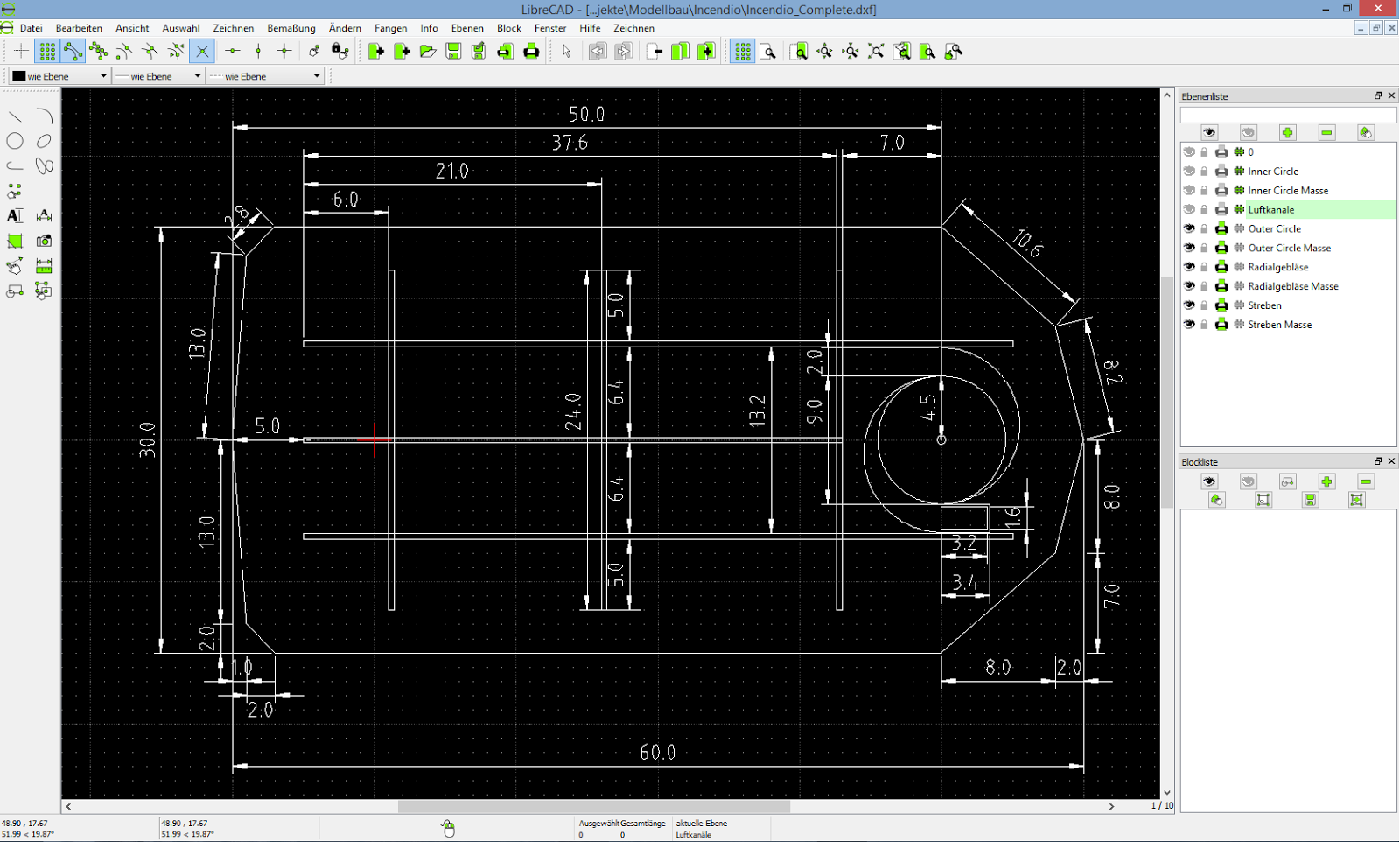Click the Zoom Previous view icon
Image resolution: width=1400 pixels, height=842 pixels.
click(x=902, y=52)
